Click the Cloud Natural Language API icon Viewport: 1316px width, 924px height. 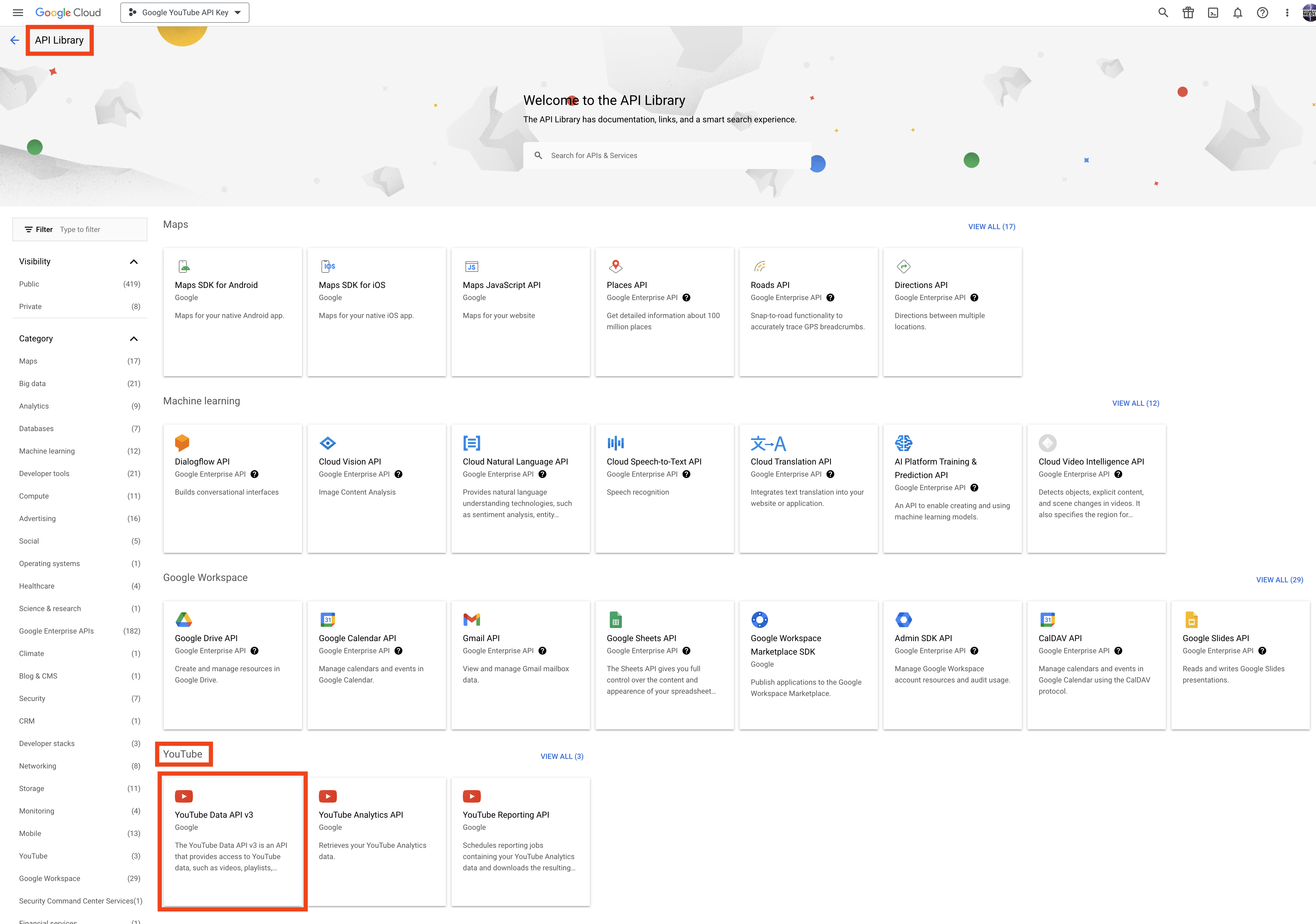click(472, 443)
